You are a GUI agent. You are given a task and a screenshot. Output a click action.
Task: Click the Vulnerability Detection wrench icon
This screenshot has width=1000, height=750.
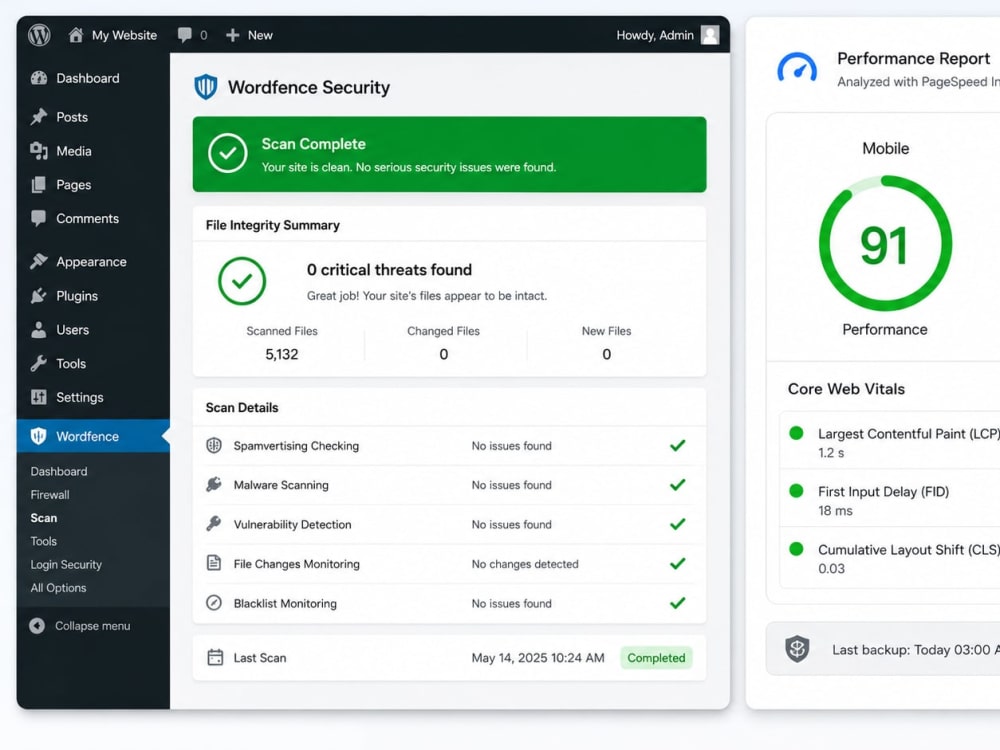point(214,524)
